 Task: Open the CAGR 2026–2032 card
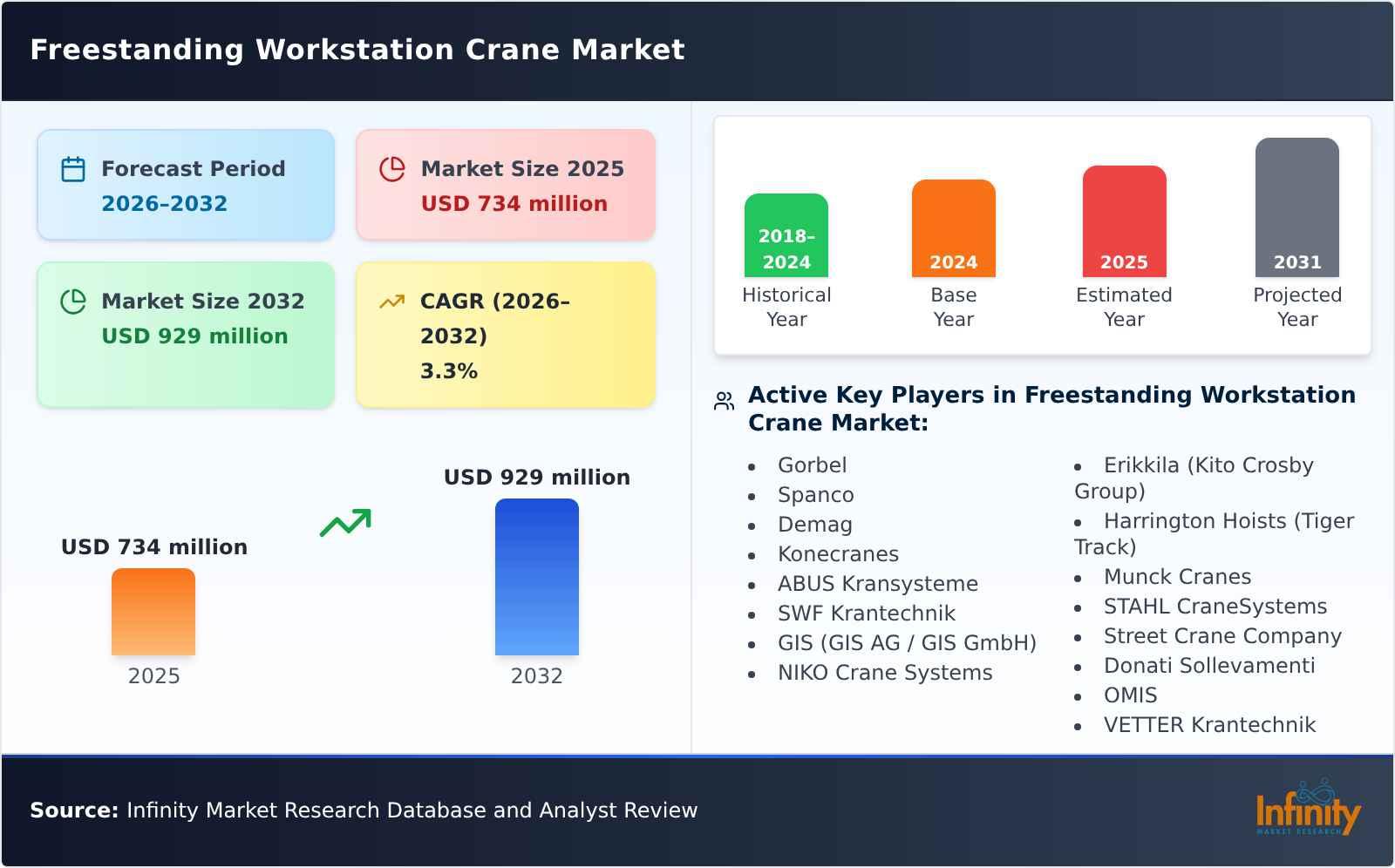504,336
